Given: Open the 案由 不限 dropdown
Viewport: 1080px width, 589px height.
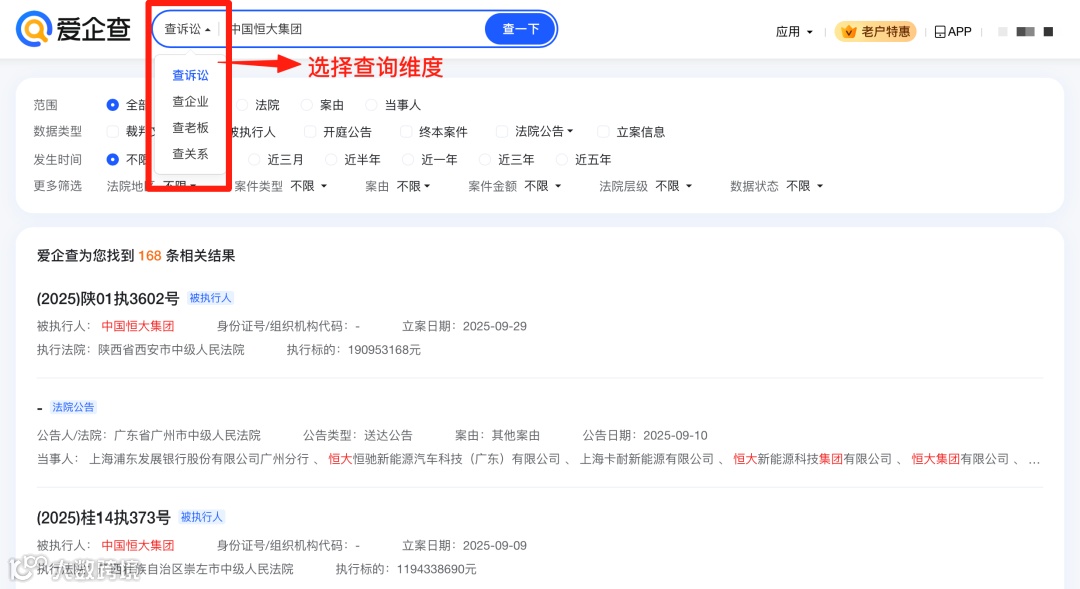Looking at the screenshot, I should (x=414, y=186).
